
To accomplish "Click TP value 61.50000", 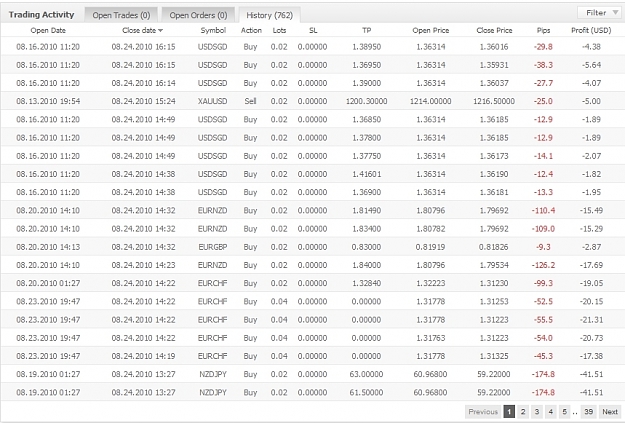I will [366, 393].
